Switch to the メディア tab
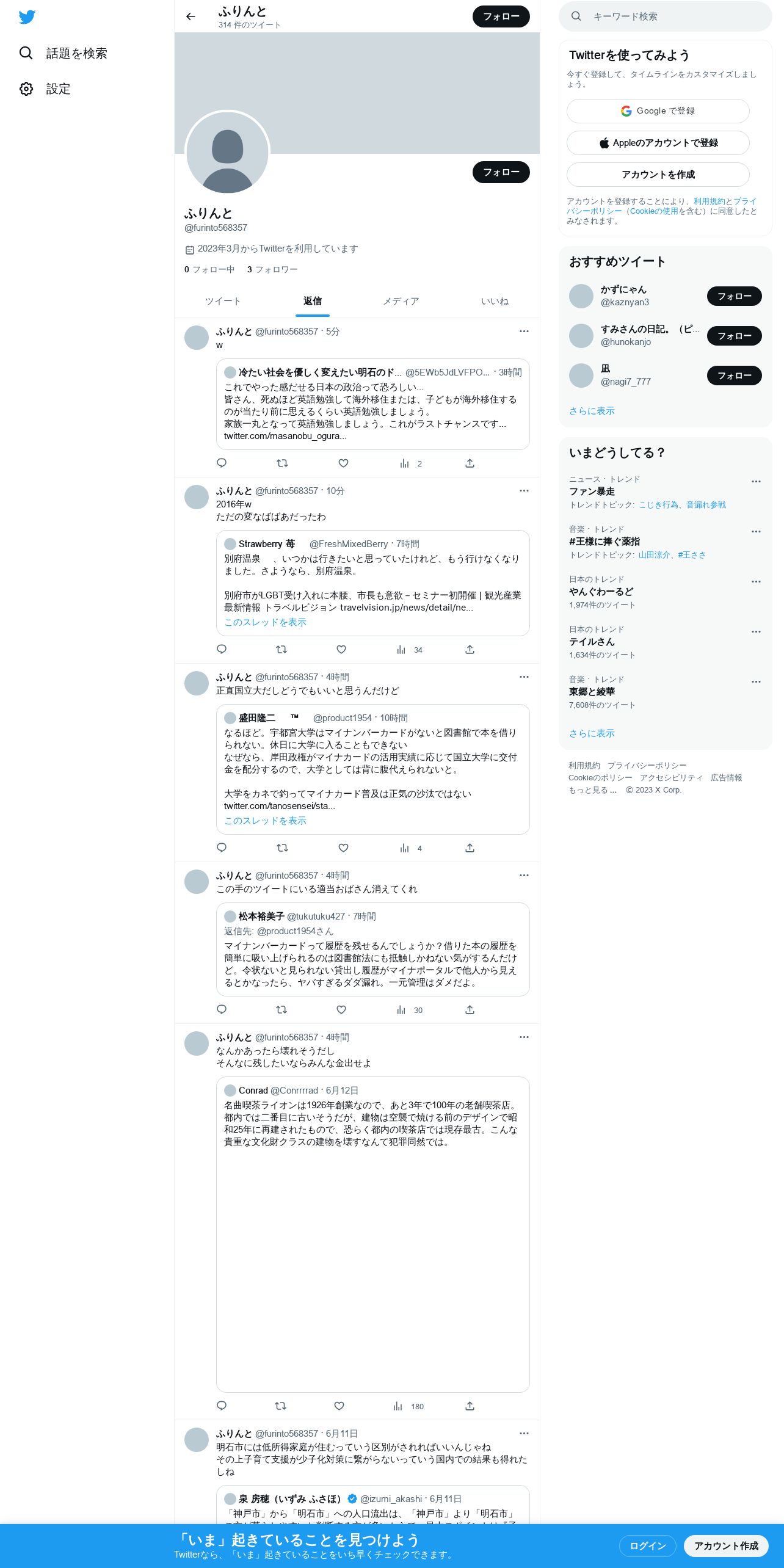 point(401,301)
